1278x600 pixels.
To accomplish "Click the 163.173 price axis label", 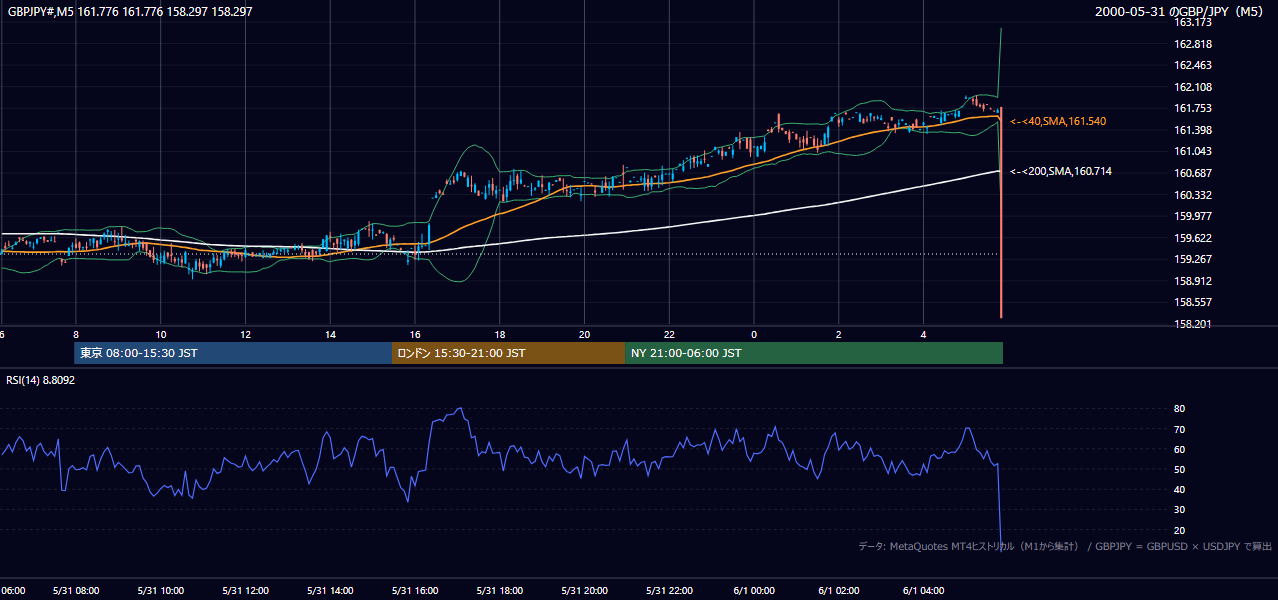I will pos(1192,22).
